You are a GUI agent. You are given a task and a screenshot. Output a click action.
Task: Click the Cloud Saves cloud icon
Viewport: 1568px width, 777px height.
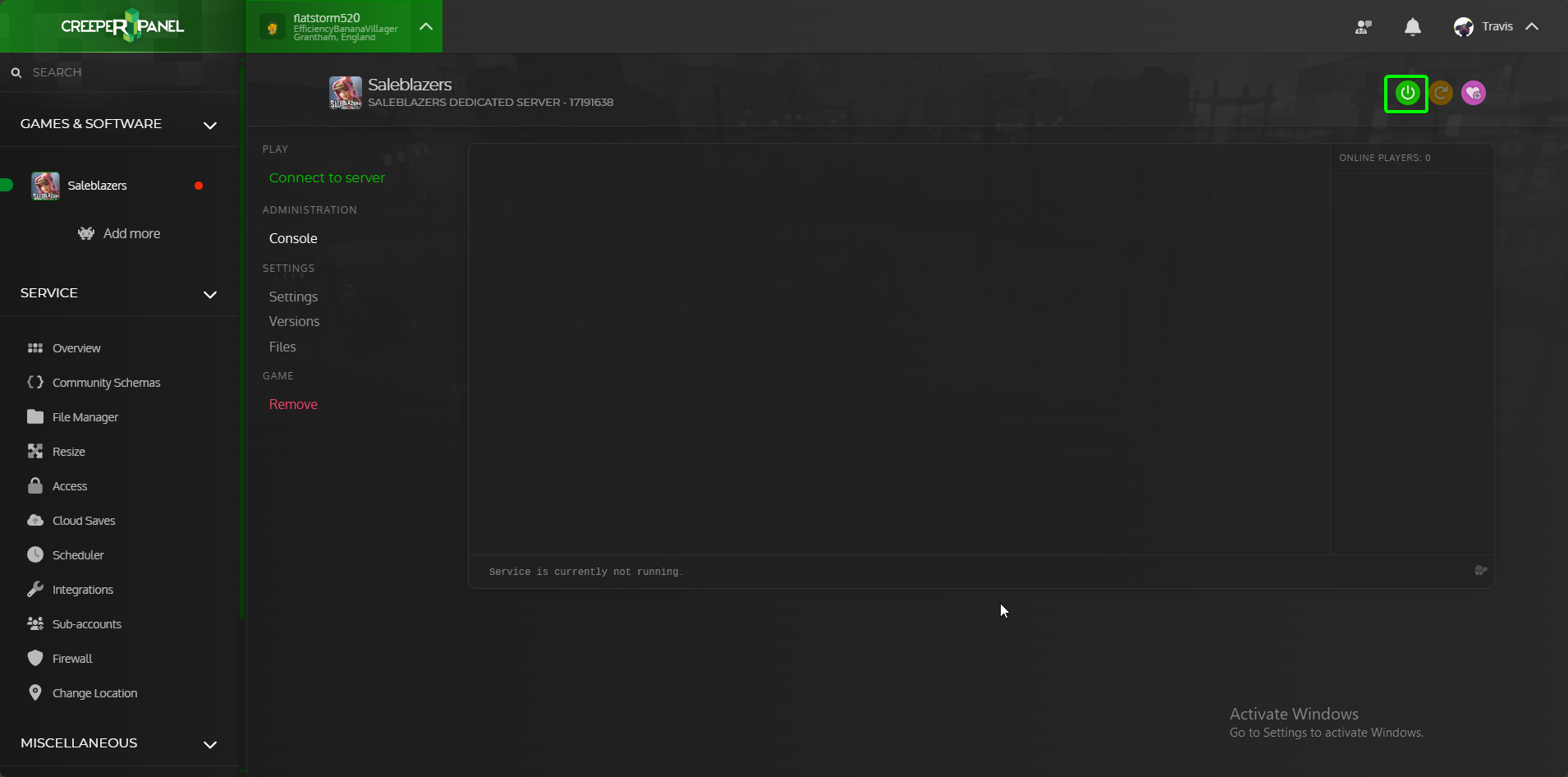(x=35, y=520)
